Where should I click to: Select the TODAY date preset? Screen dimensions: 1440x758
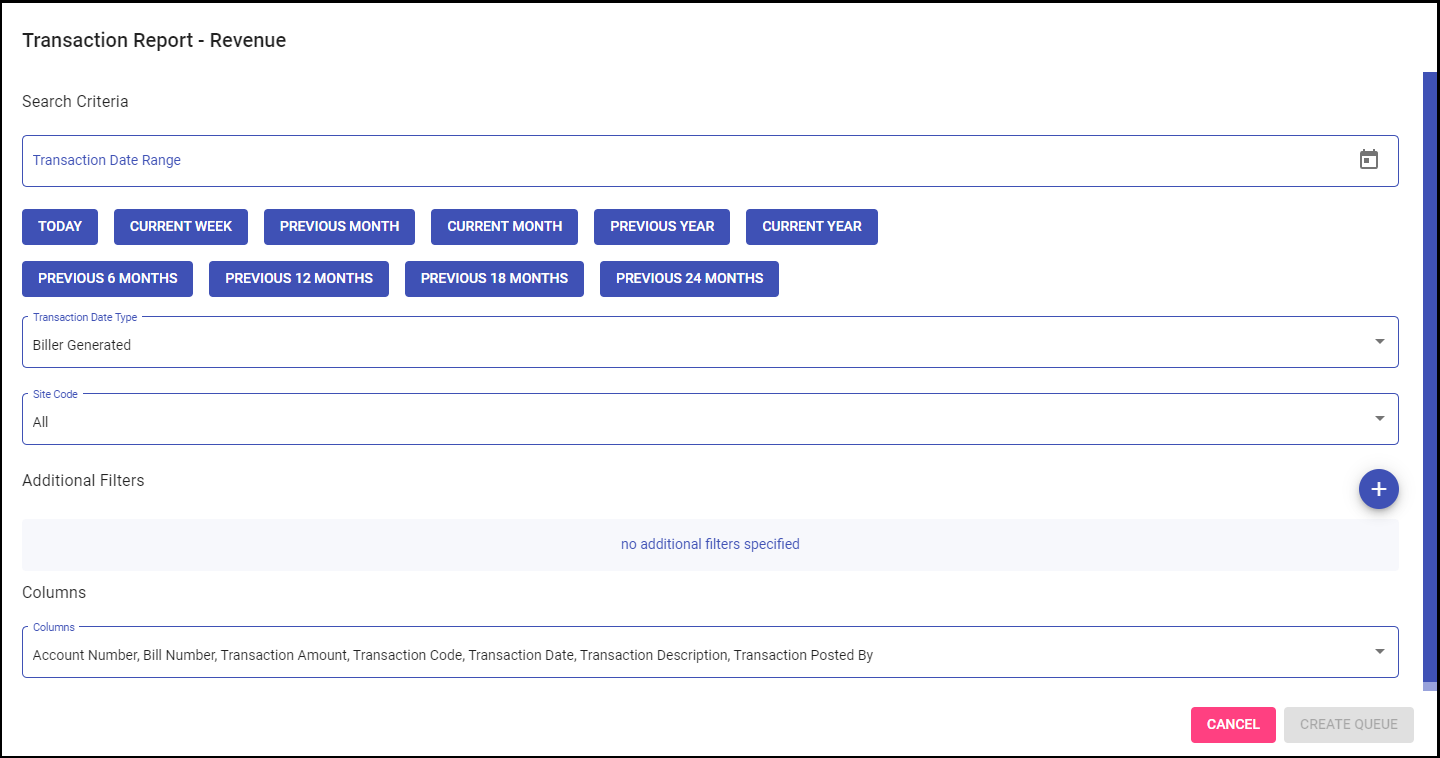[x=60, y=227]
